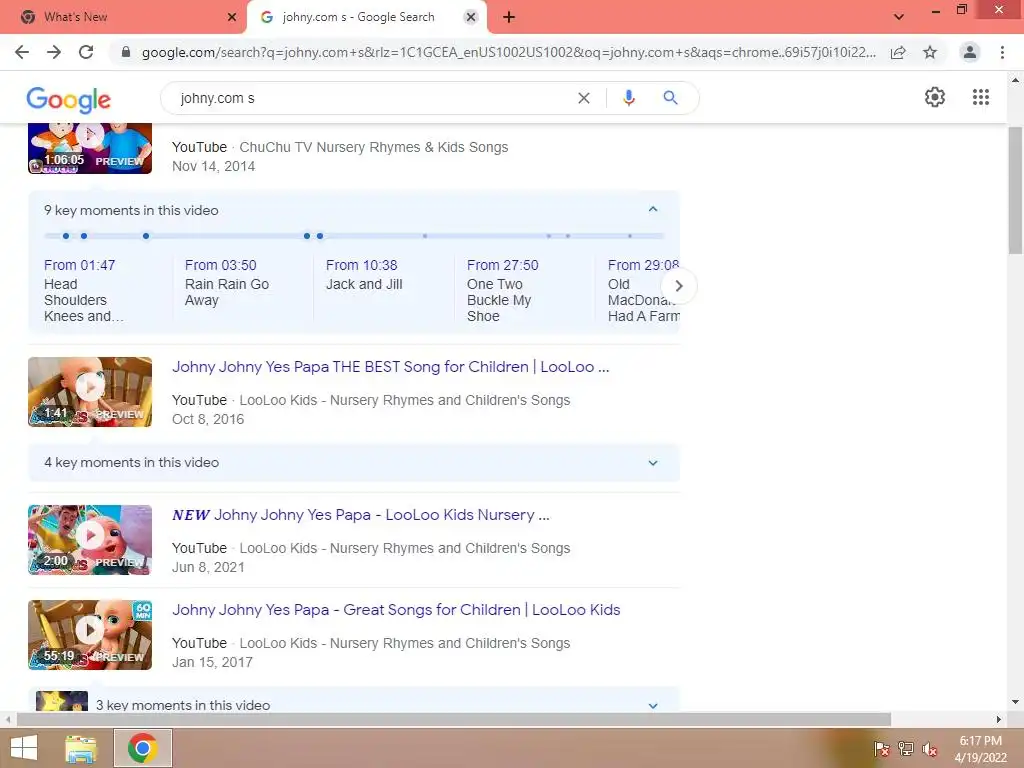The image size is (1024, 768).
Task: Click the 'Nov 14, 2014' date text
Action: (x=214, y=166)
